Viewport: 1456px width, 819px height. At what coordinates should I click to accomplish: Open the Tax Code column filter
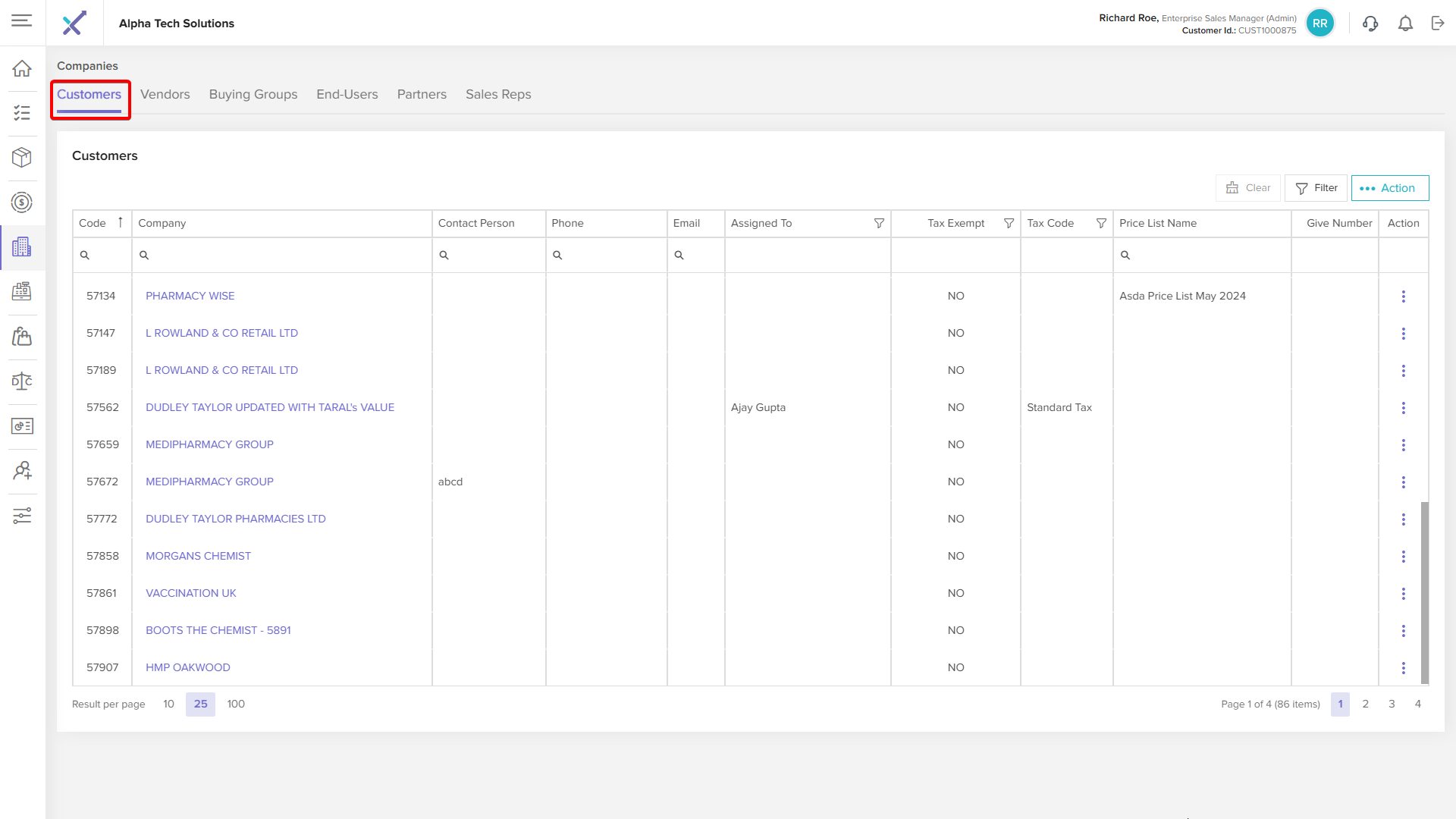click(x=1101, y=223)
